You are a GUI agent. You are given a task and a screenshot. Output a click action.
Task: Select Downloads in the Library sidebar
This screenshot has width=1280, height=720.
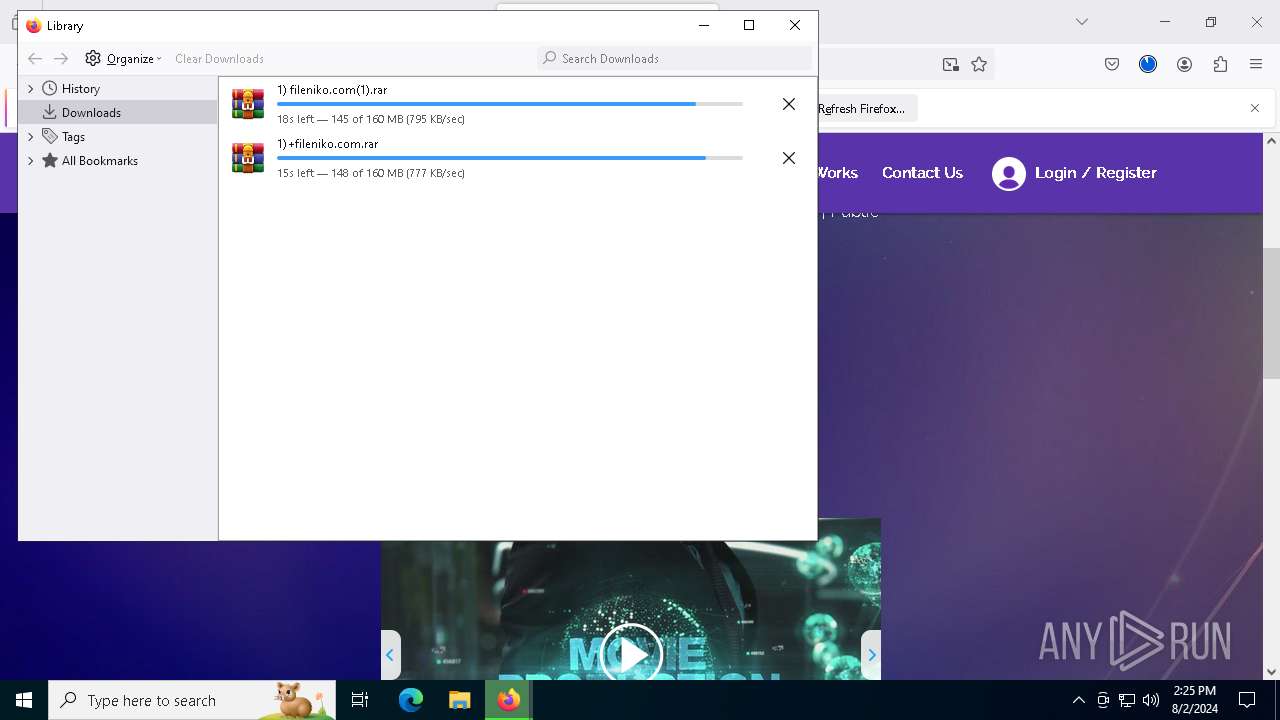tap(91, 112)
